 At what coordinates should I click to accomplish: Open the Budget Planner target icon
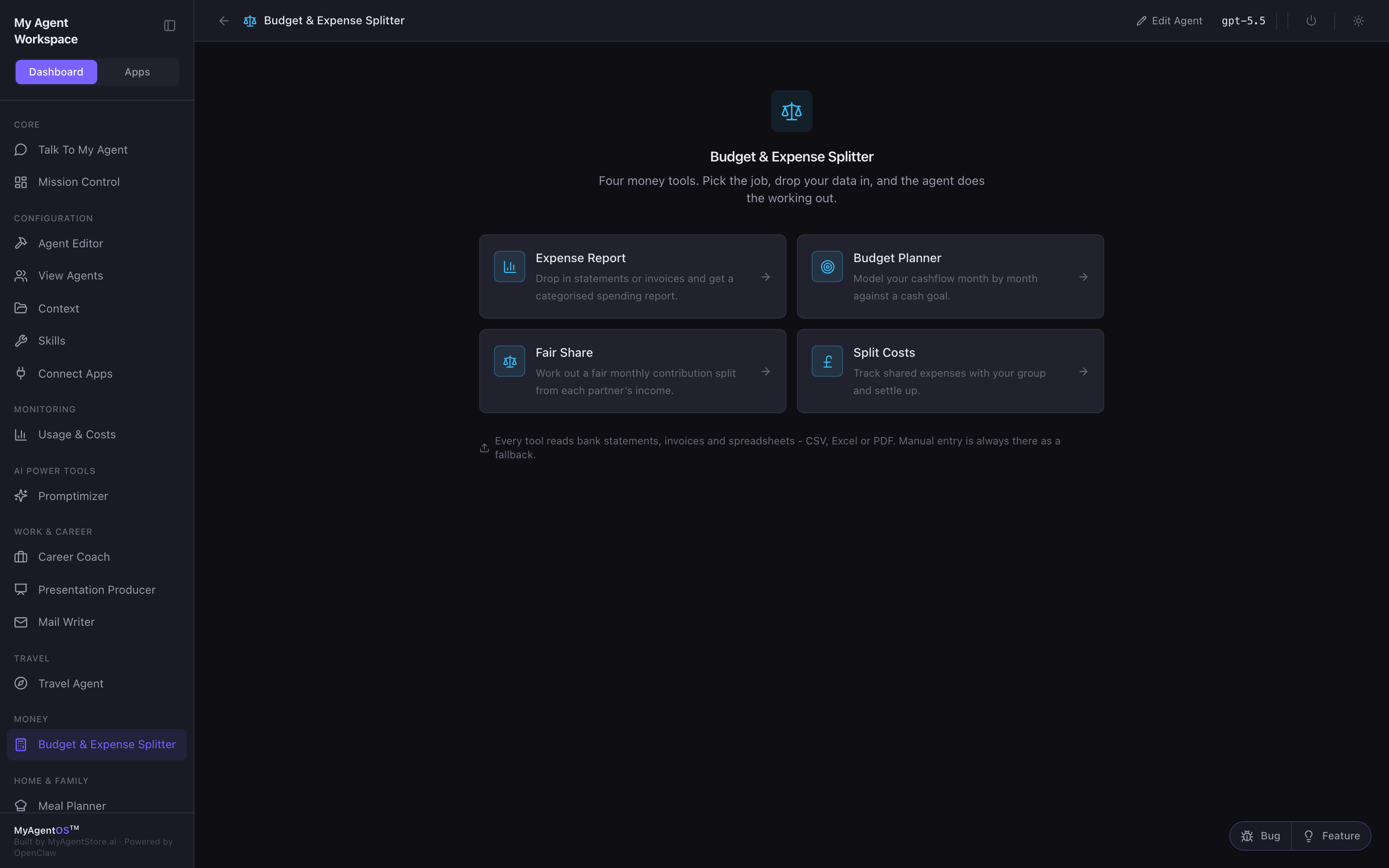pos(827,266)
